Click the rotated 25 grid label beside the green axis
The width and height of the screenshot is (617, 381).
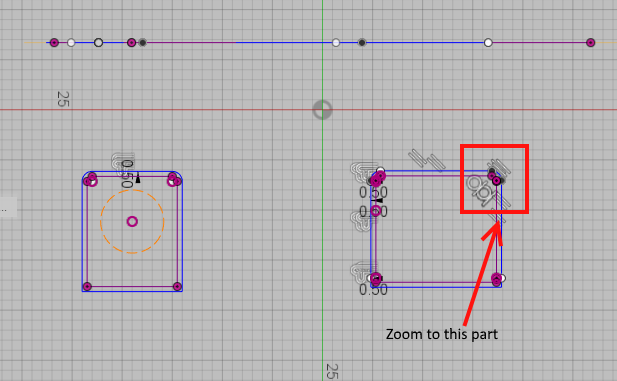pyautogui.click(x=332, y=371)
